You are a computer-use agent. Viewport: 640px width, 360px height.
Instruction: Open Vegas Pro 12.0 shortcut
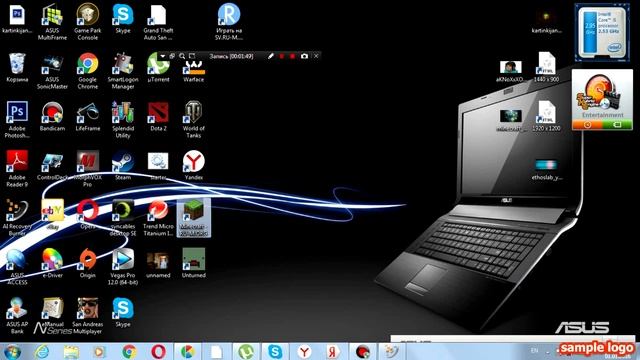(x=123, y=267)
